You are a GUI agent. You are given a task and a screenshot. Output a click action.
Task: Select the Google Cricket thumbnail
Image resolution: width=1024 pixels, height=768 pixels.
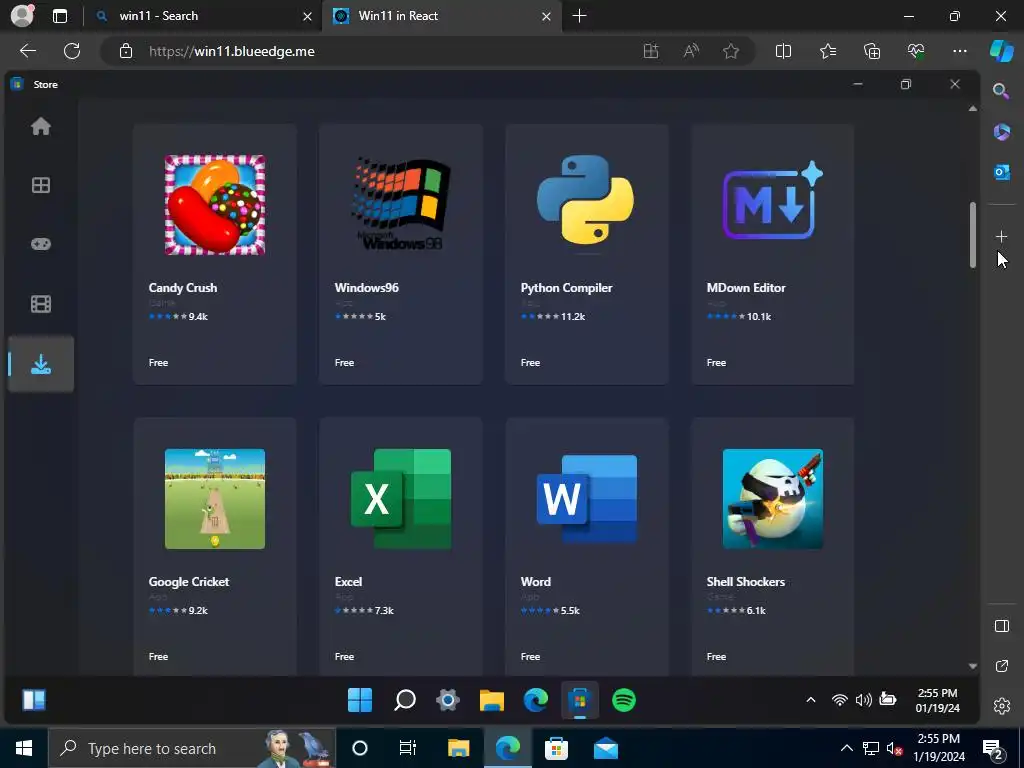tap(215, 499)
